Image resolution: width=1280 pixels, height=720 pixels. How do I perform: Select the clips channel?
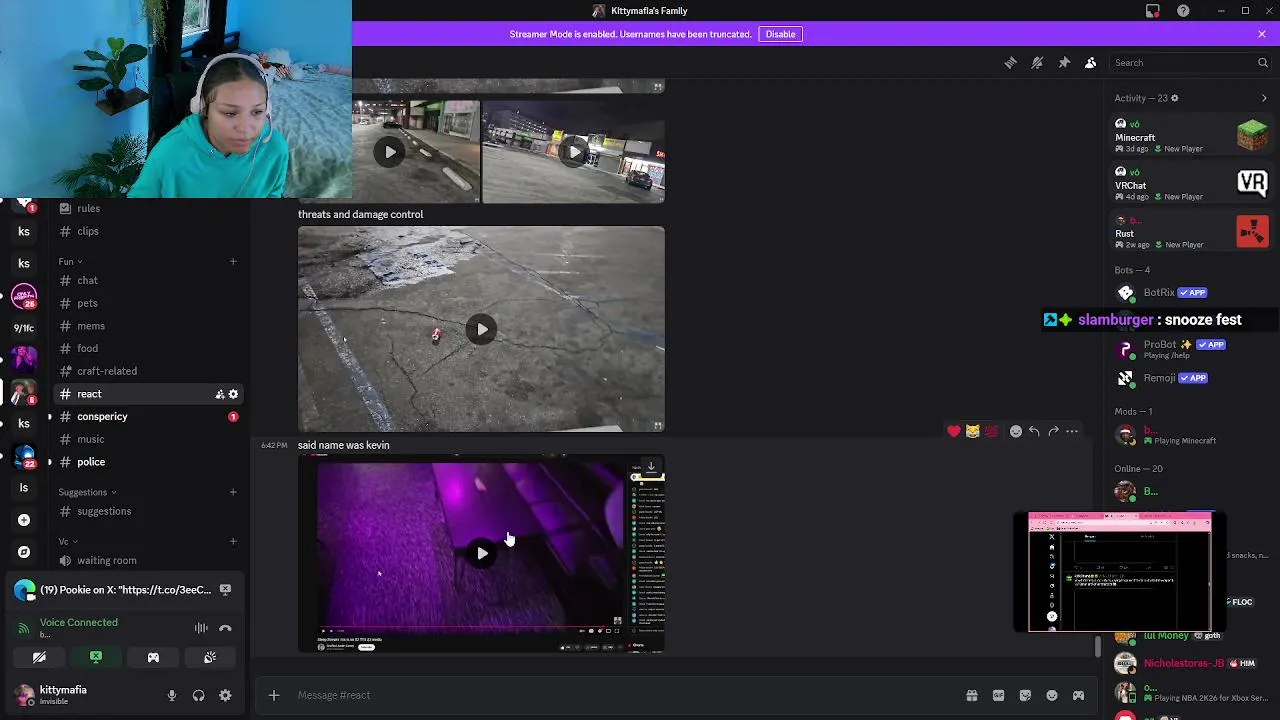pos(147,231)
